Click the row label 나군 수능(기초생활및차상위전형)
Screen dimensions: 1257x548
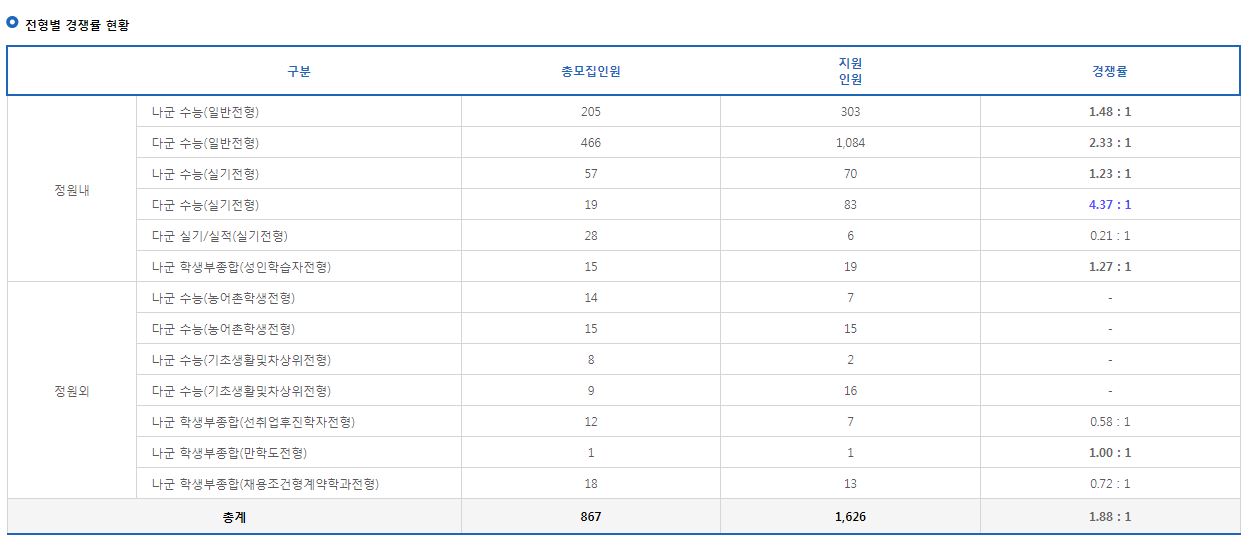tap(241, 360)
